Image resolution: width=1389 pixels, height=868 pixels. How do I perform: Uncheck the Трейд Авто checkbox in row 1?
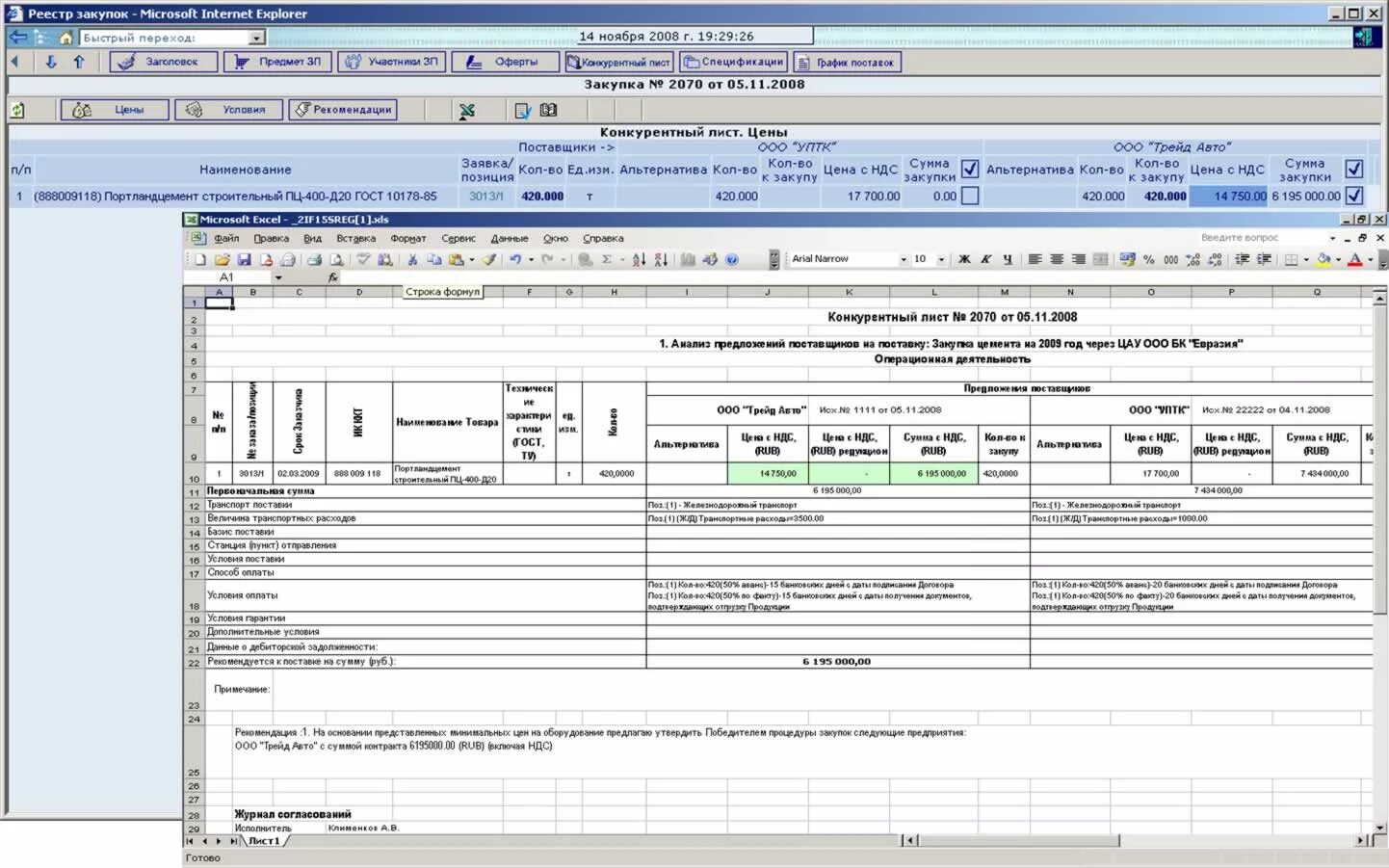[1354, 196]
